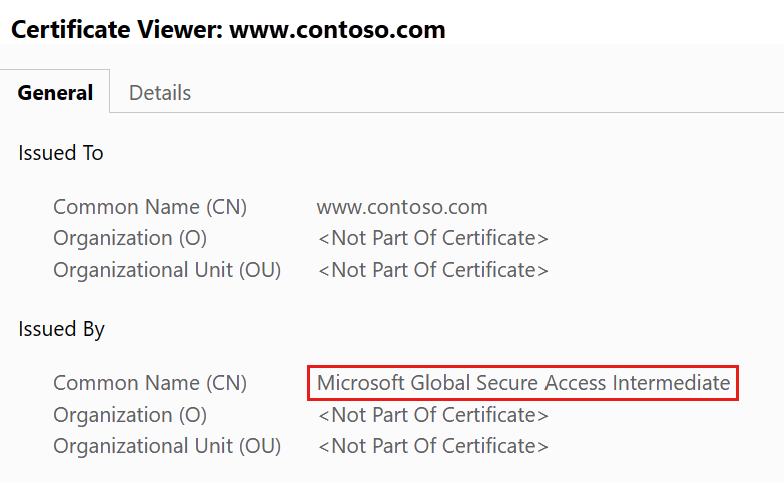This screenshot has width=784, height=483.
Task: Click Common Name (CN) label under Issued To
Action: (x=150, y=208)
